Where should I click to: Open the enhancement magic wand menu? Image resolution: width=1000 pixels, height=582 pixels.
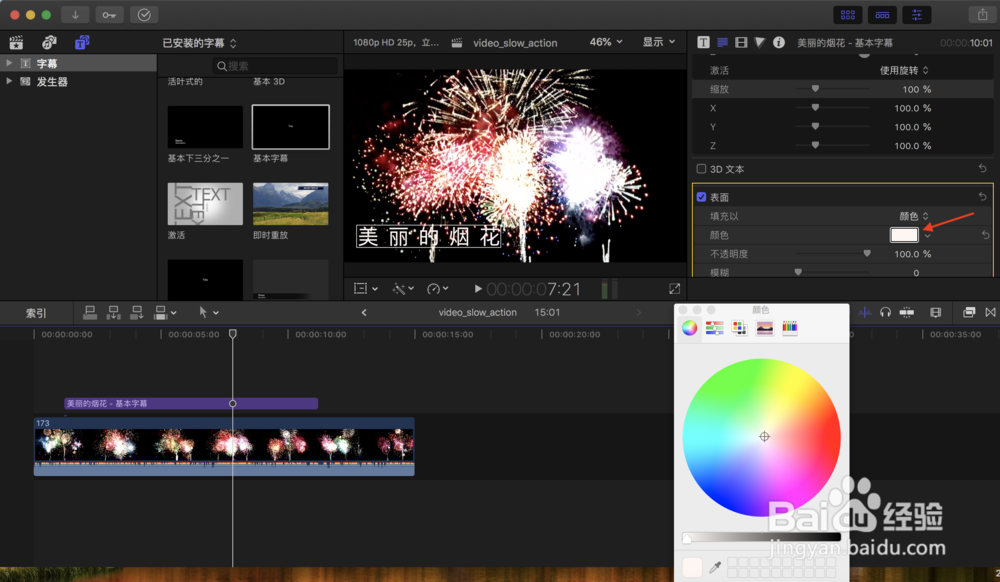pos(403,289)
